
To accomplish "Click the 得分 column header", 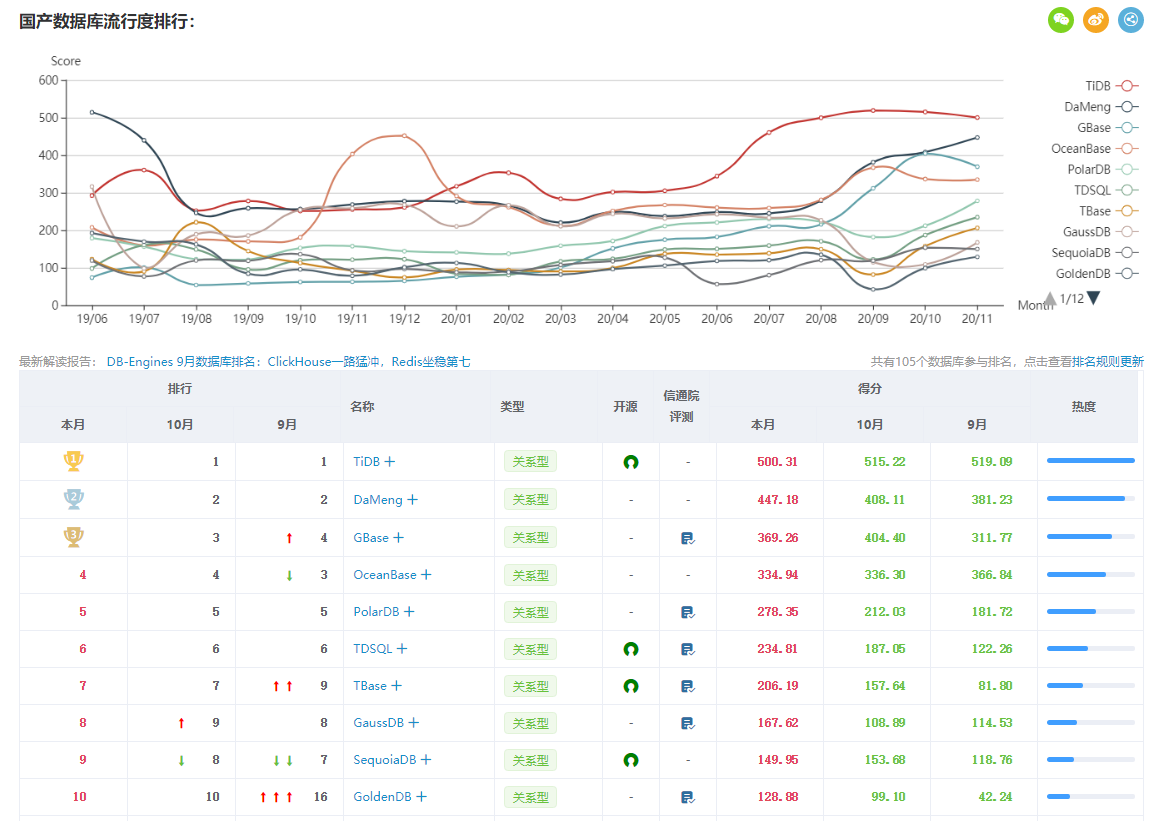I will (869, 387).
